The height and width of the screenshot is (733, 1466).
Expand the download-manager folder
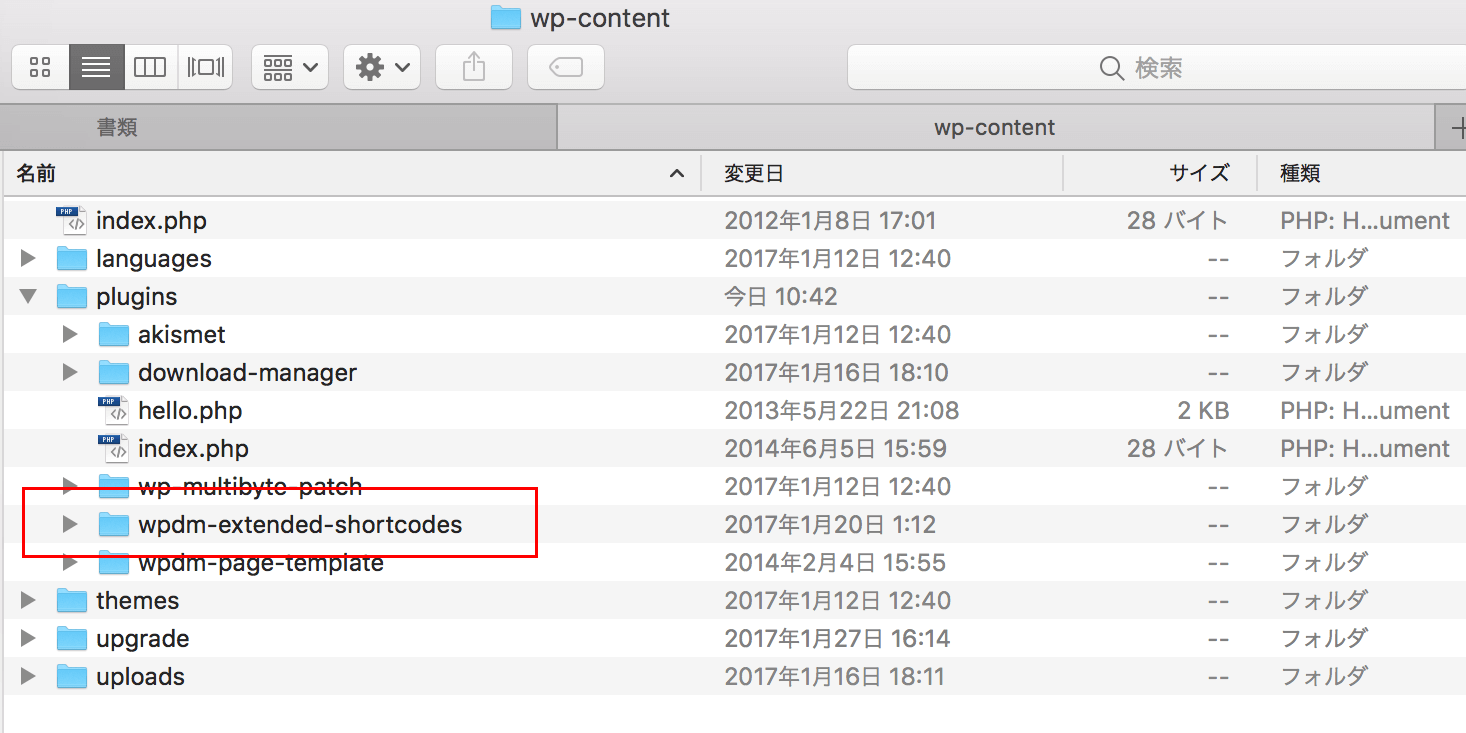tap(70, 373)
